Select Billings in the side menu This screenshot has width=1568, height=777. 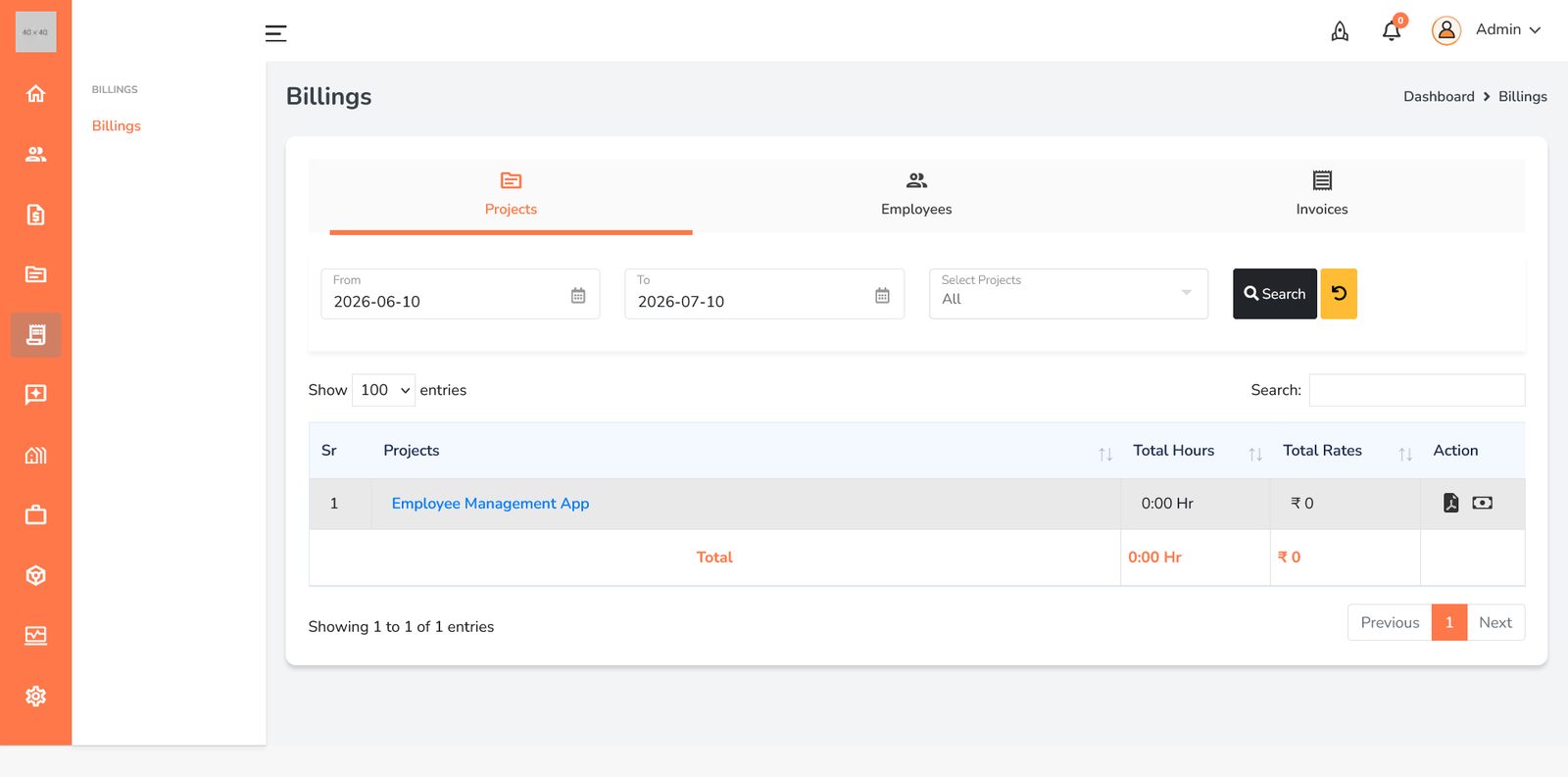tap(117, 125)
